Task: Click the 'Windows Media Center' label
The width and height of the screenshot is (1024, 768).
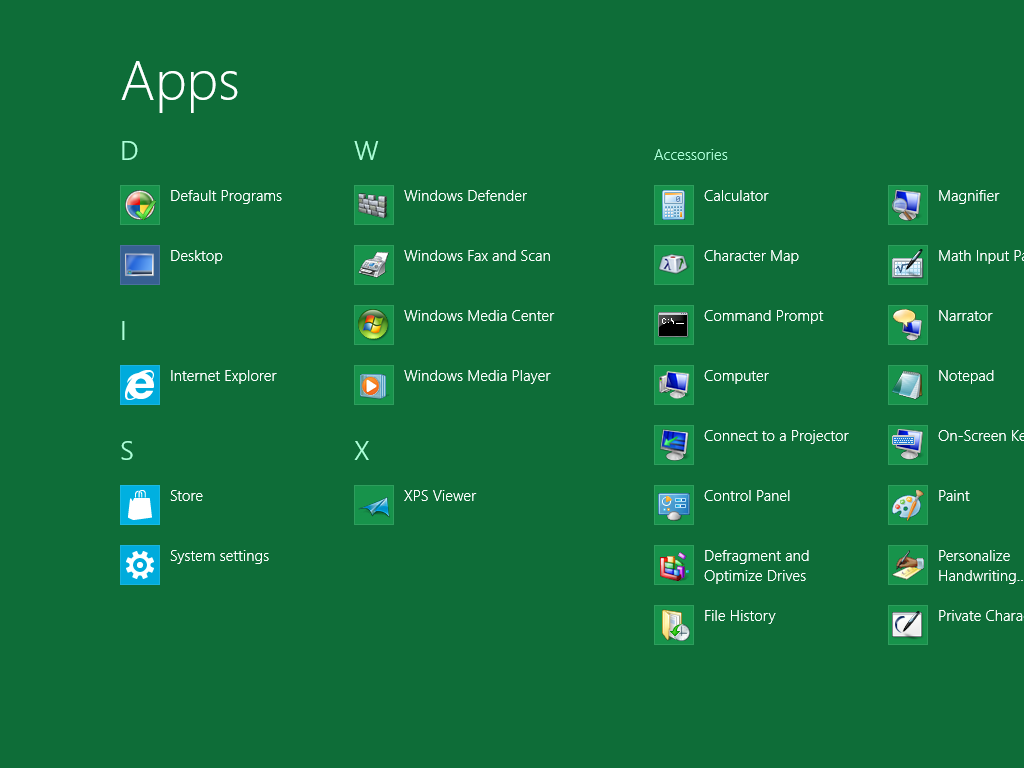Action: [479, 316]
